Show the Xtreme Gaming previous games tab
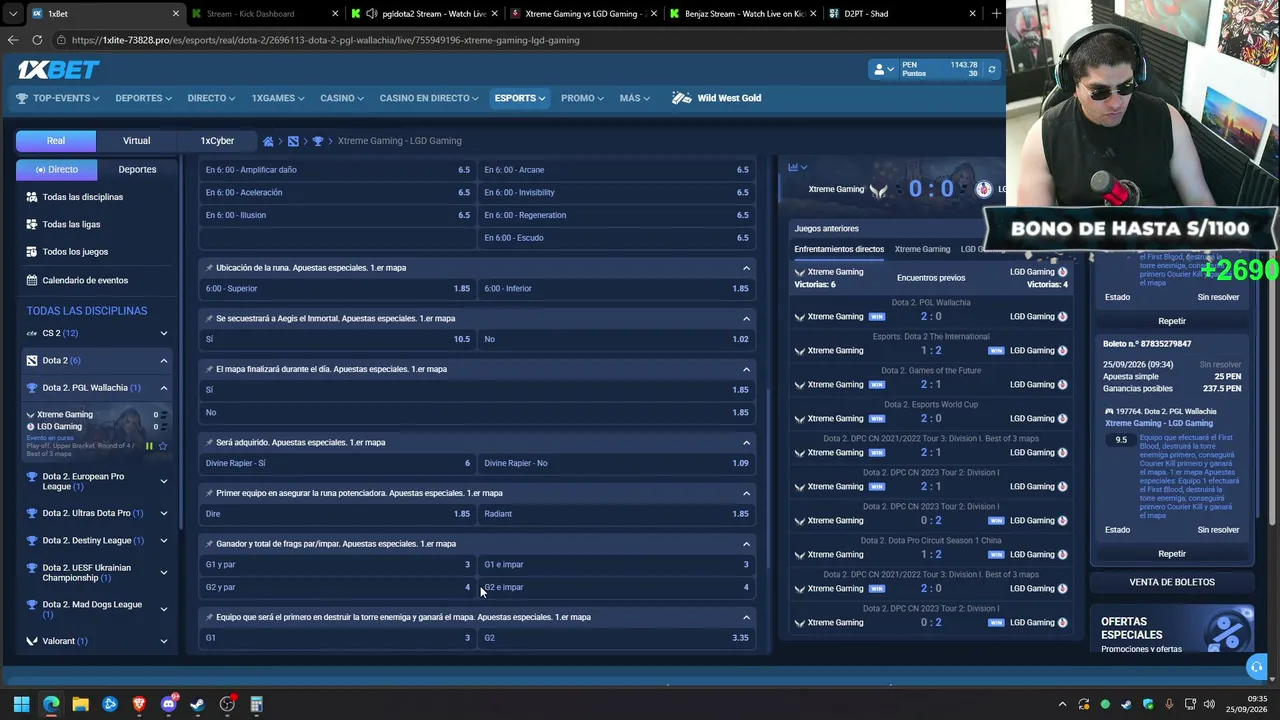Image resolution: width=1280 pixels, height=720 pixels. tap(922, 249)
